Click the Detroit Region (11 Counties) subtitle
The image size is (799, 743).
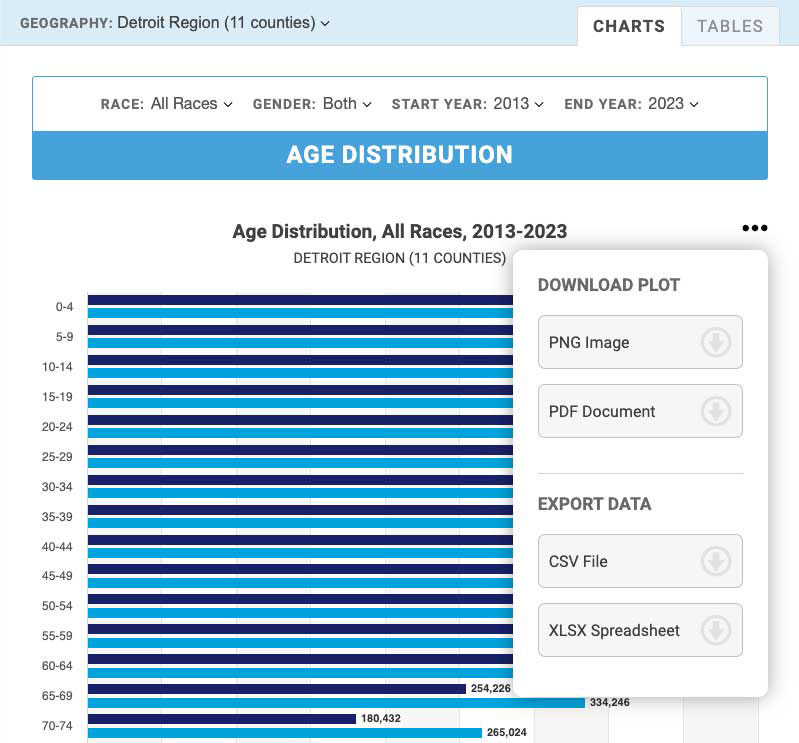tap(400, 258)
